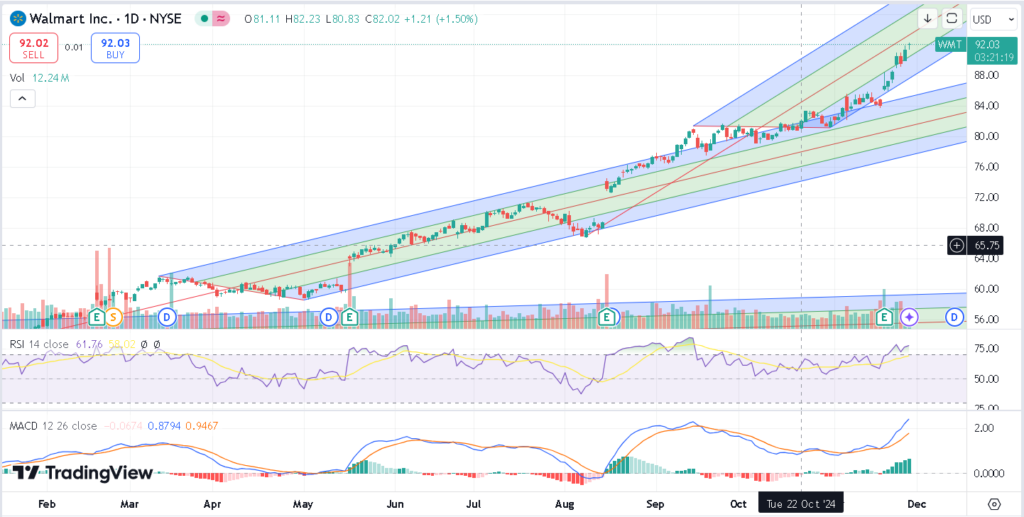Open chart settings gear icon

pos(995,504)
